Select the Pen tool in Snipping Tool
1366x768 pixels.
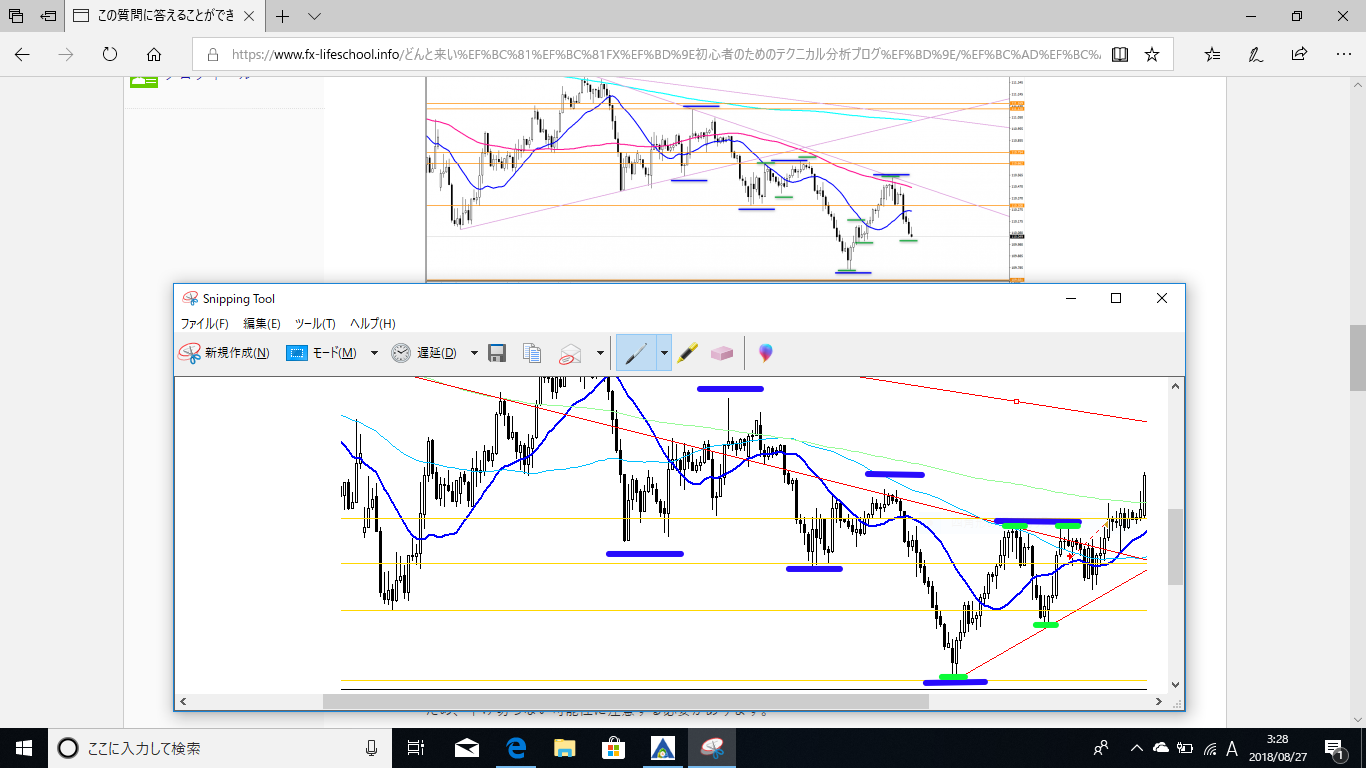(x=636, y=353)
